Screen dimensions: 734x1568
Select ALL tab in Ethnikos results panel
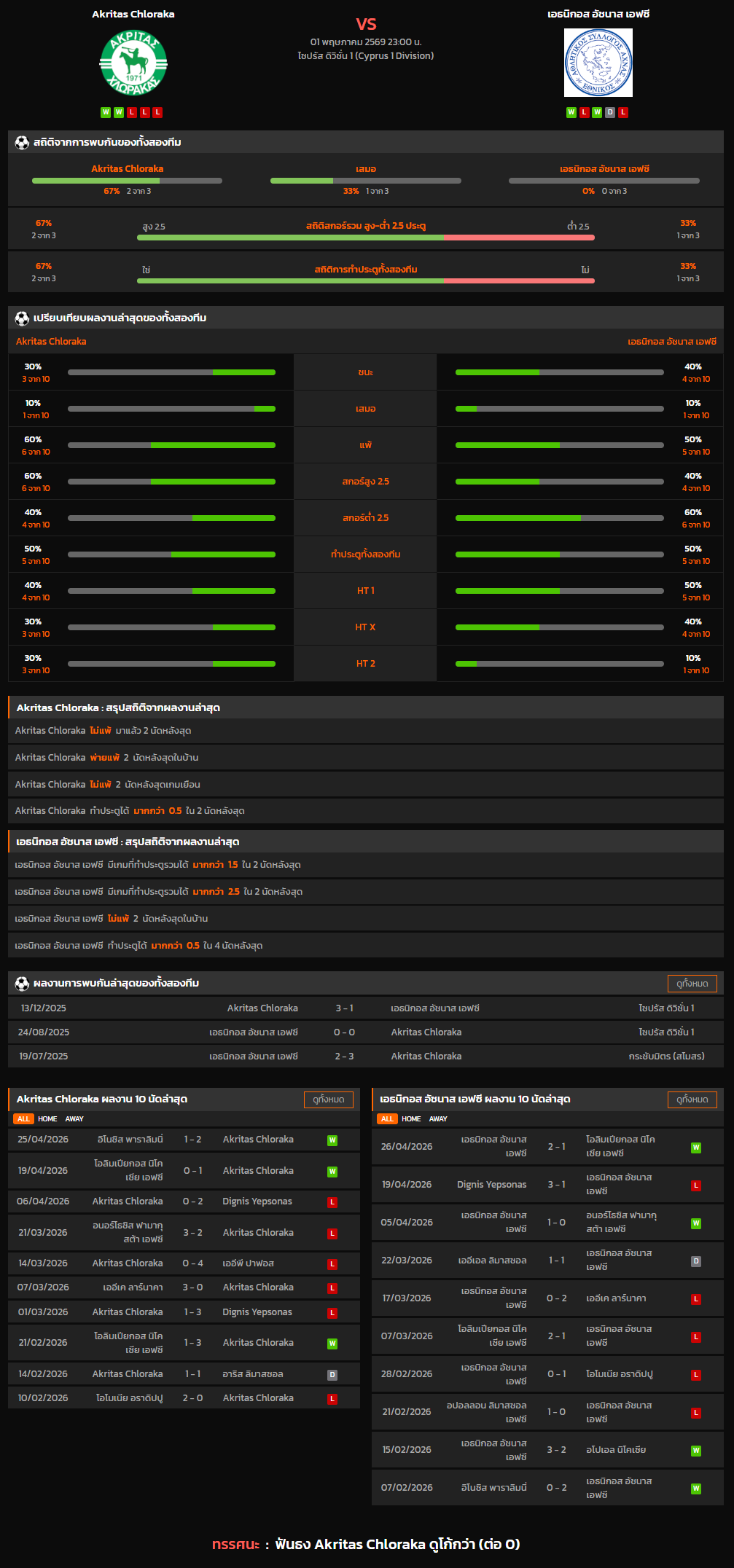pos(387,1119)
